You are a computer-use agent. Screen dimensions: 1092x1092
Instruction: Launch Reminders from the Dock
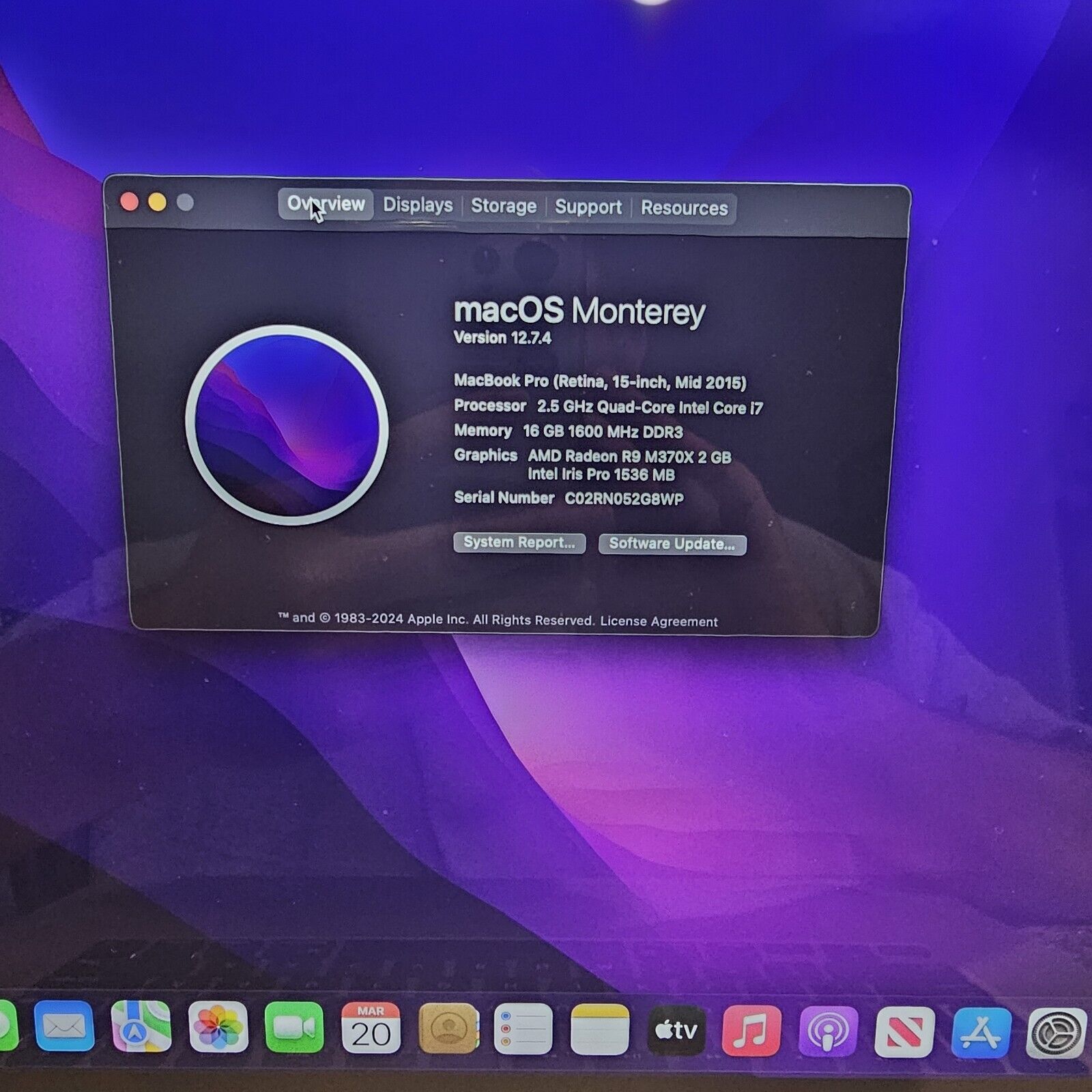pos(523,1029)
